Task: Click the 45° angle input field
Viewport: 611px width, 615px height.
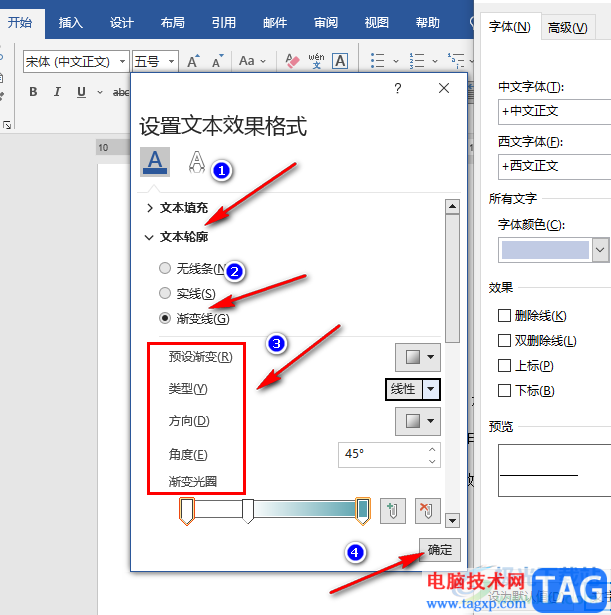Action: pos(382,455)
